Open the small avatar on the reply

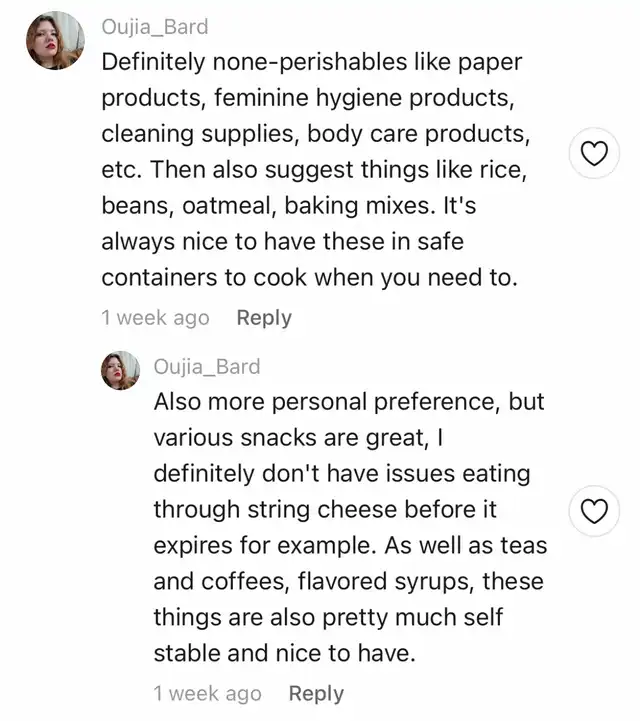pyautogui.click(x=120, y=370)
